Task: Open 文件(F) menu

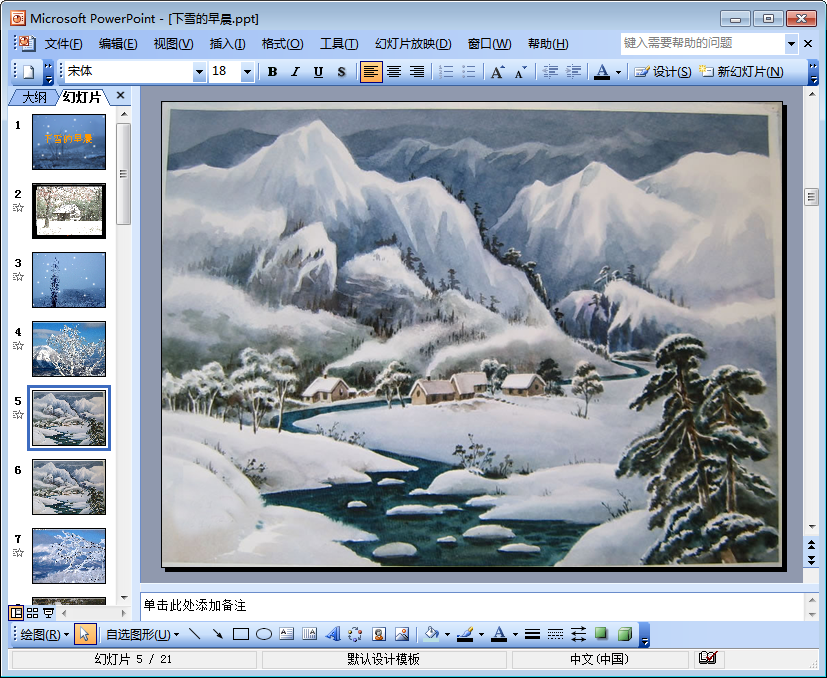Action: [x=63, y=44]
